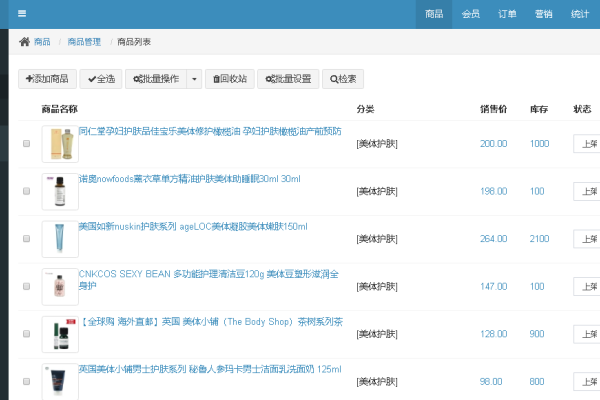
Task: Click stock 100 in nowfoods row
Action: click(x=537, y=191)
